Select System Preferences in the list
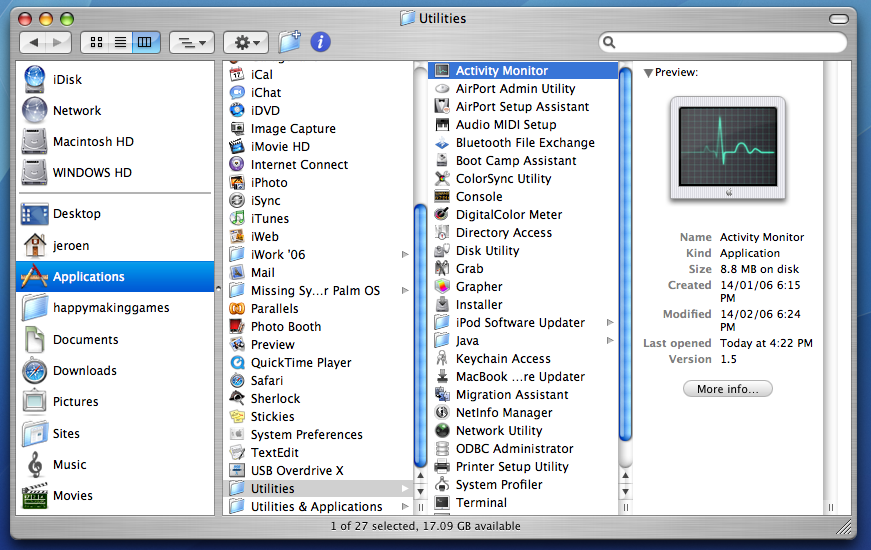 (318, 434)
